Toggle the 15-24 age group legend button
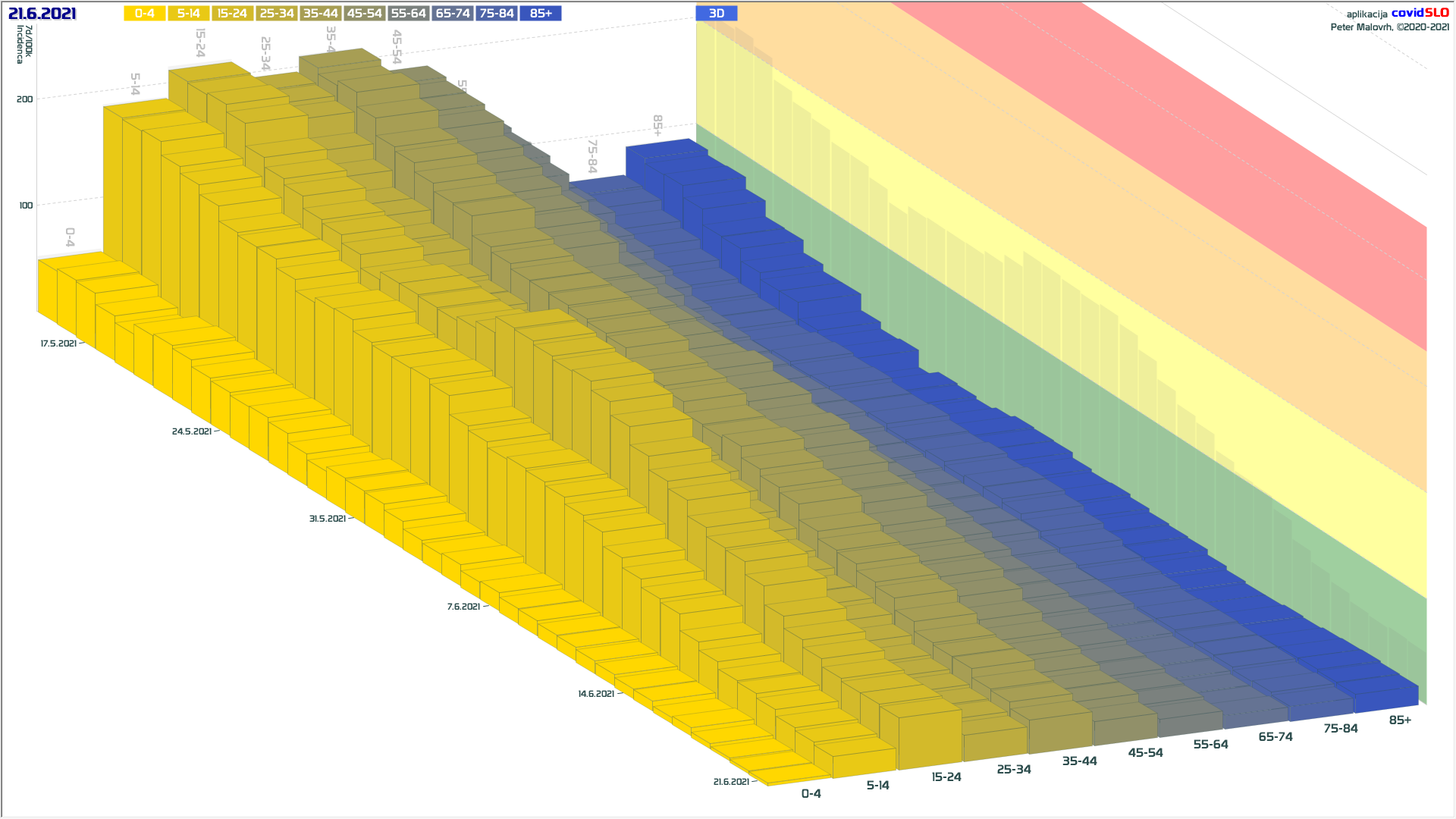The width and height of the screenshot is (1456, 819). tap(232, 14)
